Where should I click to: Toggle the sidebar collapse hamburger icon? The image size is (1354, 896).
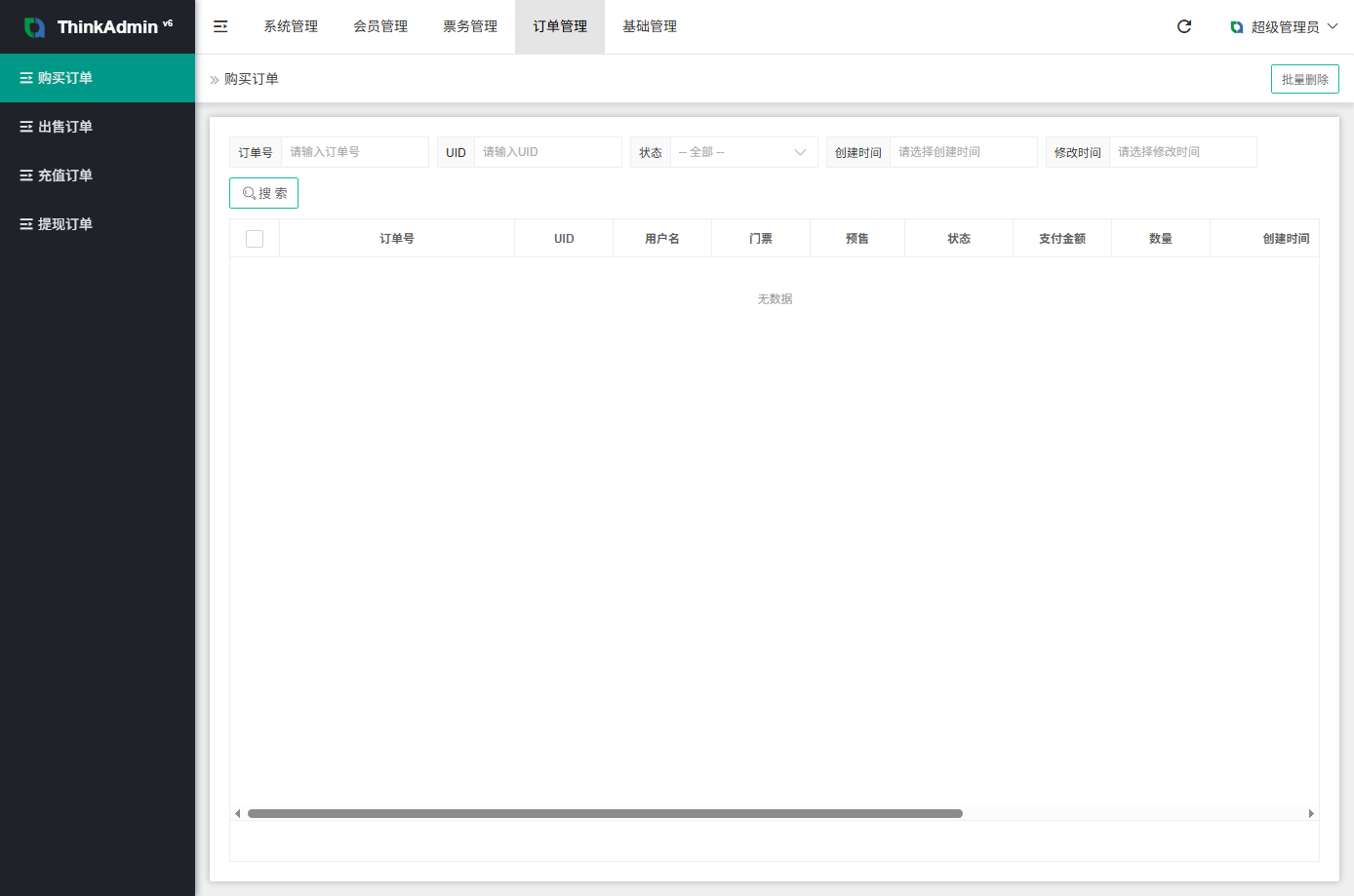click(220, 26)
